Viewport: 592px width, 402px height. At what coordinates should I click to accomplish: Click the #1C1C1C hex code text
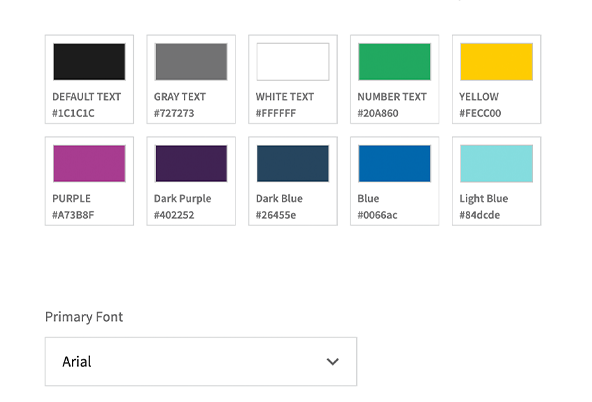[x=73, y=113]
